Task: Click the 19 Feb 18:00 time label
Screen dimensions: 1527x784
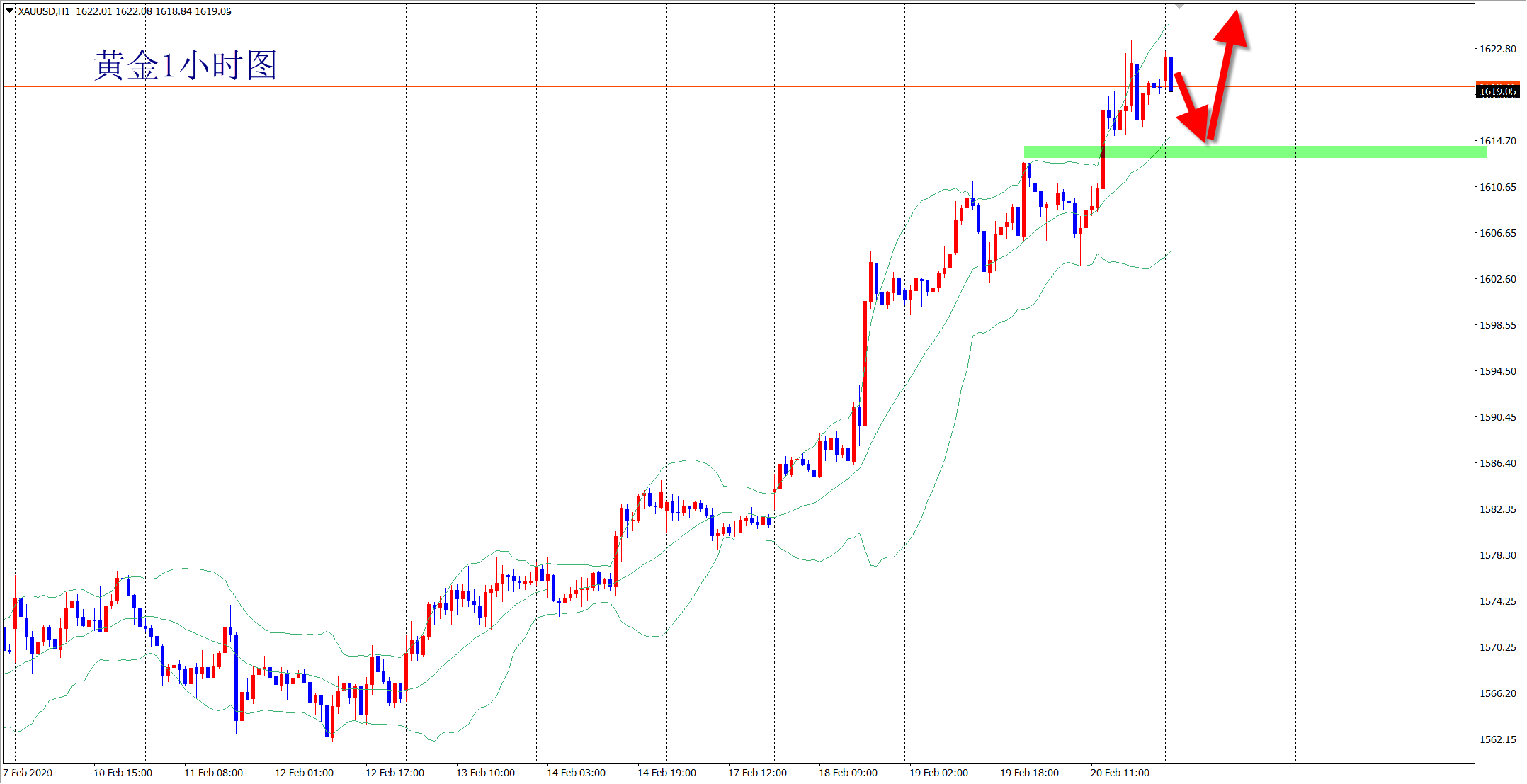Action: pyautogui.click(x=1029, y=773)
